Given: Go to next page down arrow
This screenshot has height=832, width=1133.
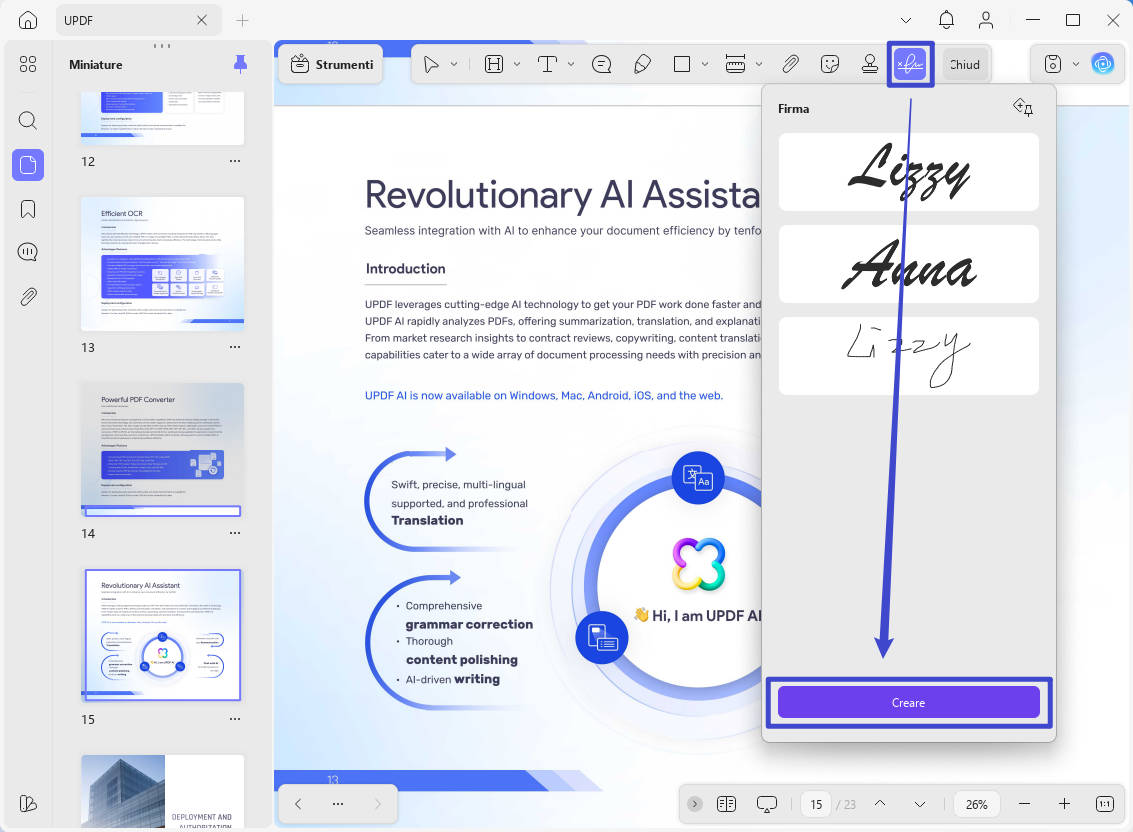Looking at the screenshot, I should point(919,804).
